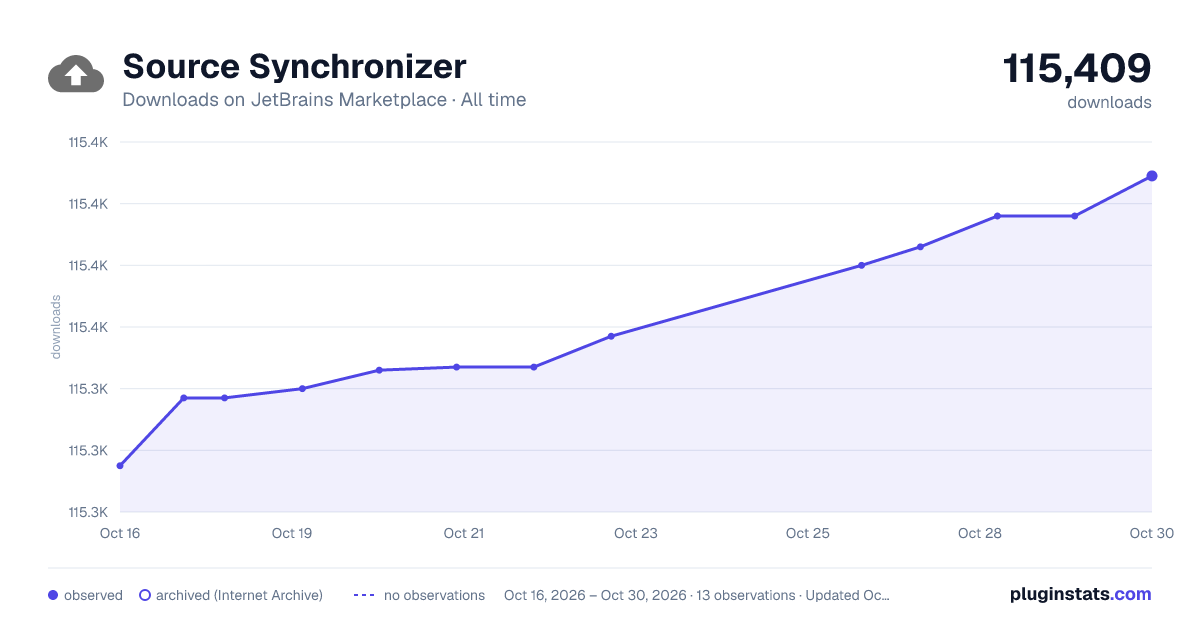Click the dashed 'no observations' legend marker
The width and height of the screenshot is (1200, 630).
click(x=364, y=595)
